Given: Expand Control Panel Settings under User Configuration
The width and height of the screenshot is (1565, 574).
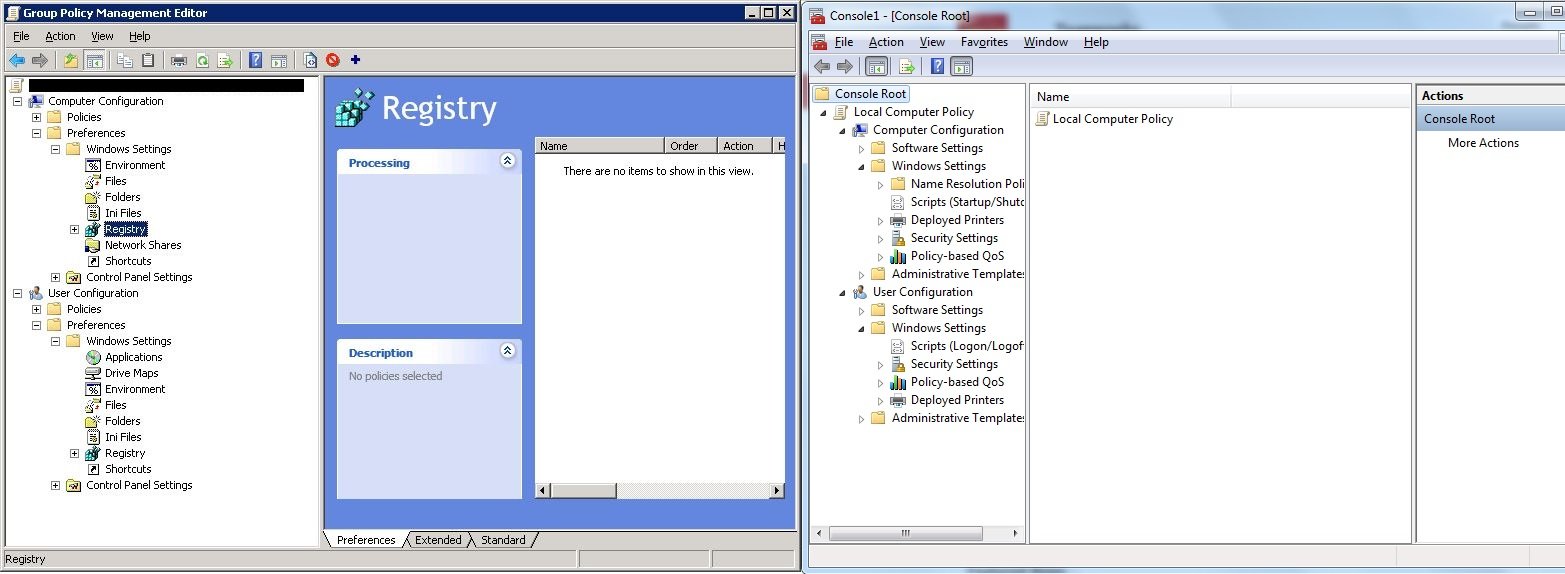Looking at the screenshot, I should (55, 485).
